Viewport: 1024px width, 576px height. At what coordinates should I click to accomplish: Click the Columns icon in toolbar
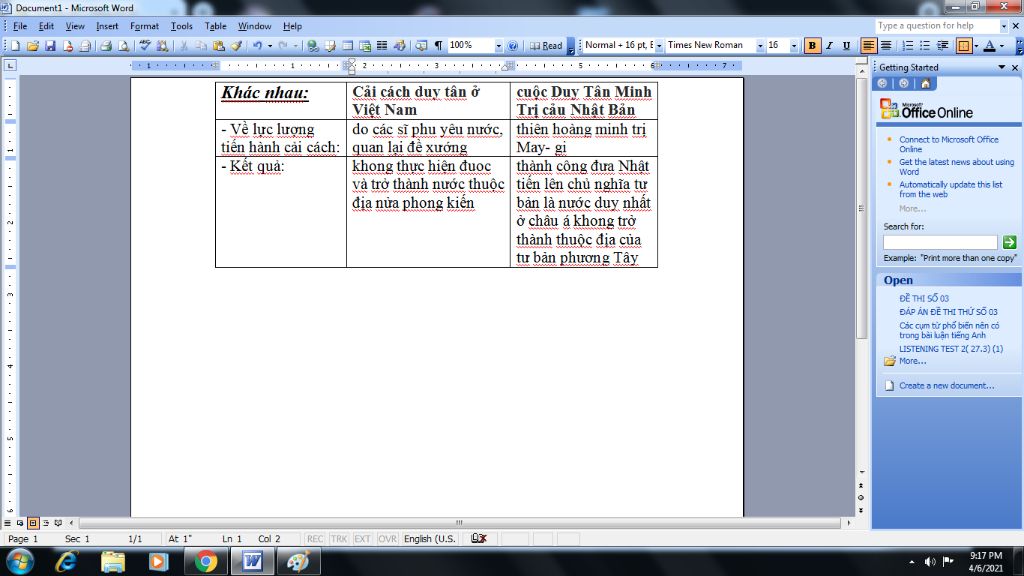tap(382, 46)
